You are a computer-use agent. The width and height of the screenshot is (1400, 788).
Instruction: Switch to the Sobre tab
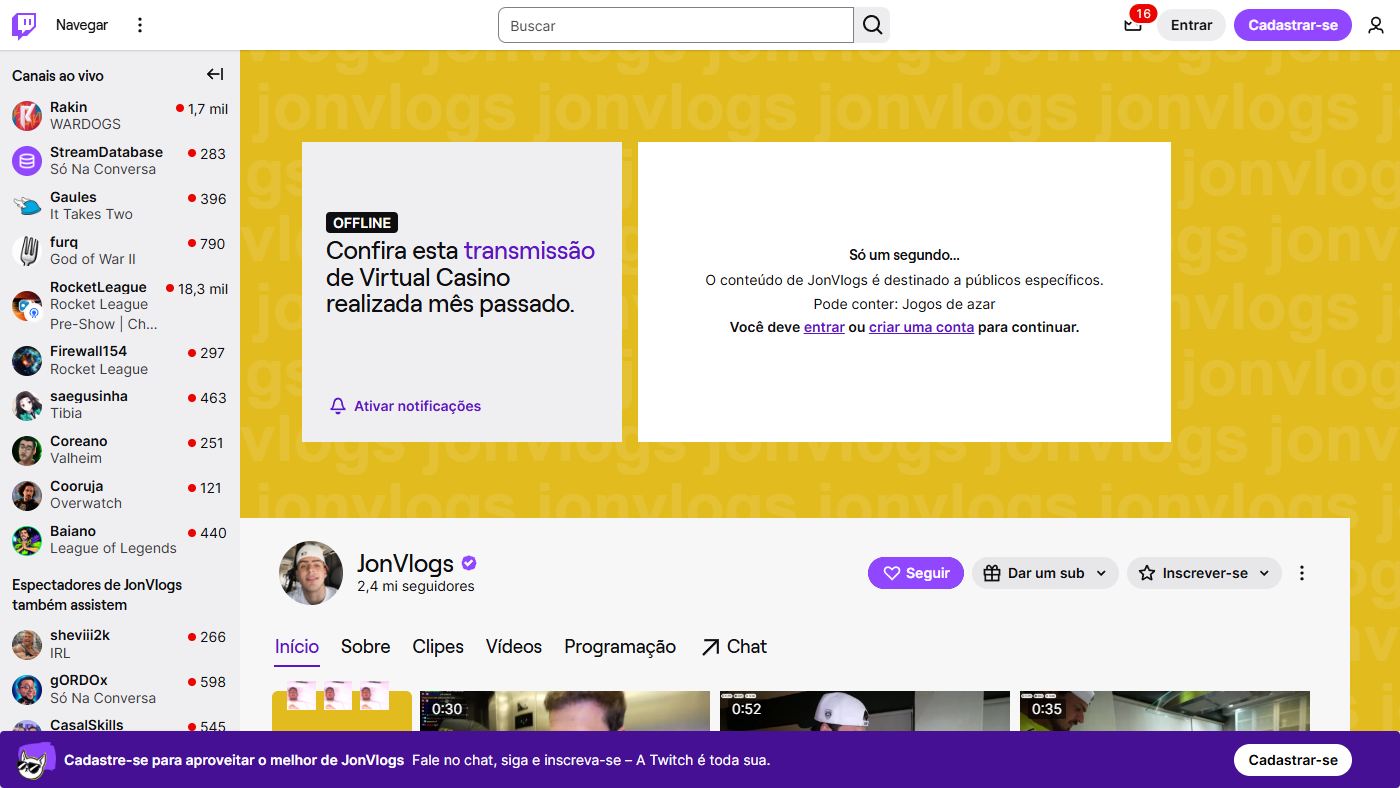click(x=365, y=647)
